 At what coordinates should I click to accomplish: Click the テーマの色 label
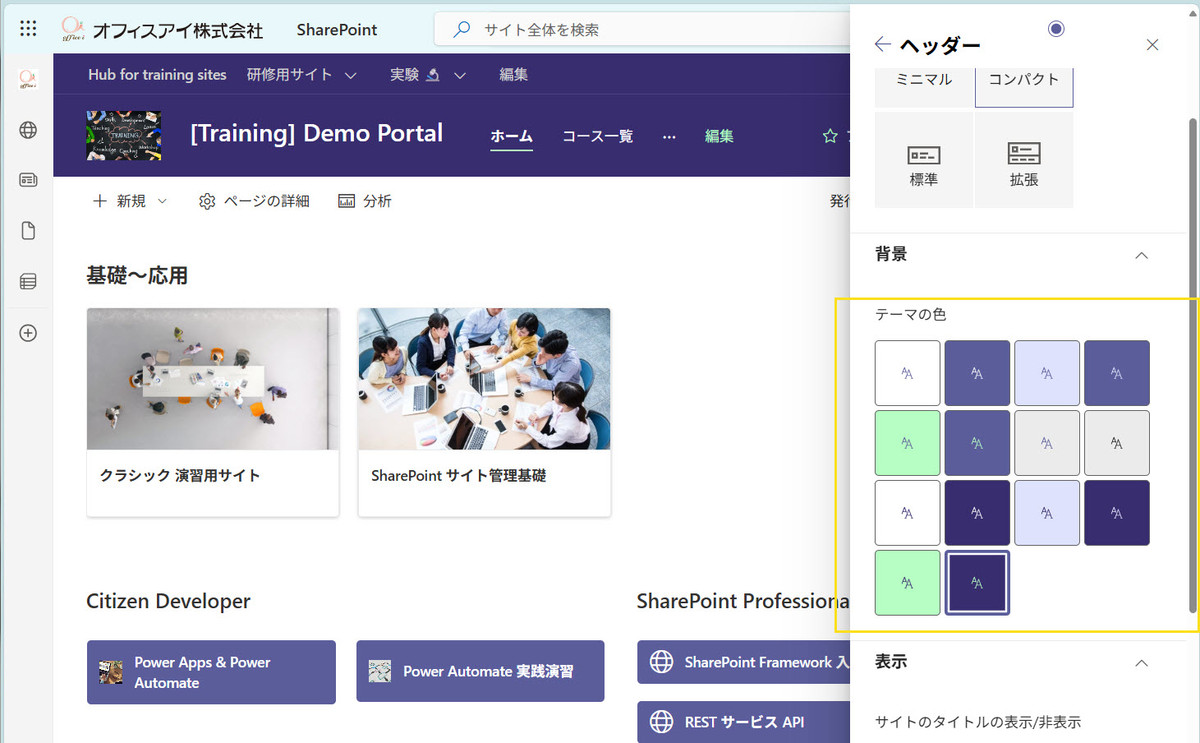[x=910, y=314]
